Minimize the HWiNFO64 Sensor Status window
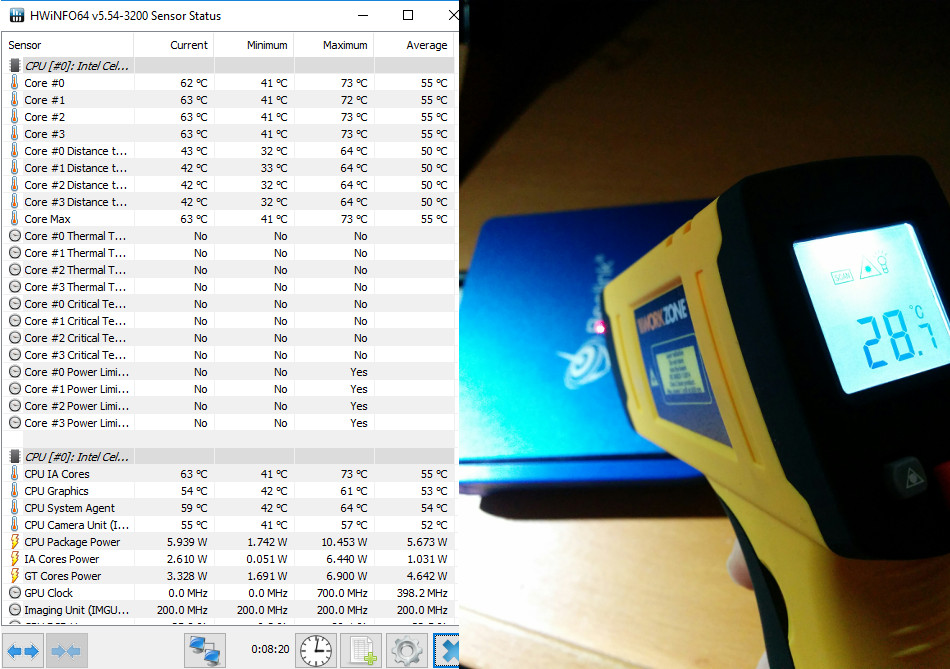Image resolution: width=950 pixels, height=669 pixels. (363, 15)
